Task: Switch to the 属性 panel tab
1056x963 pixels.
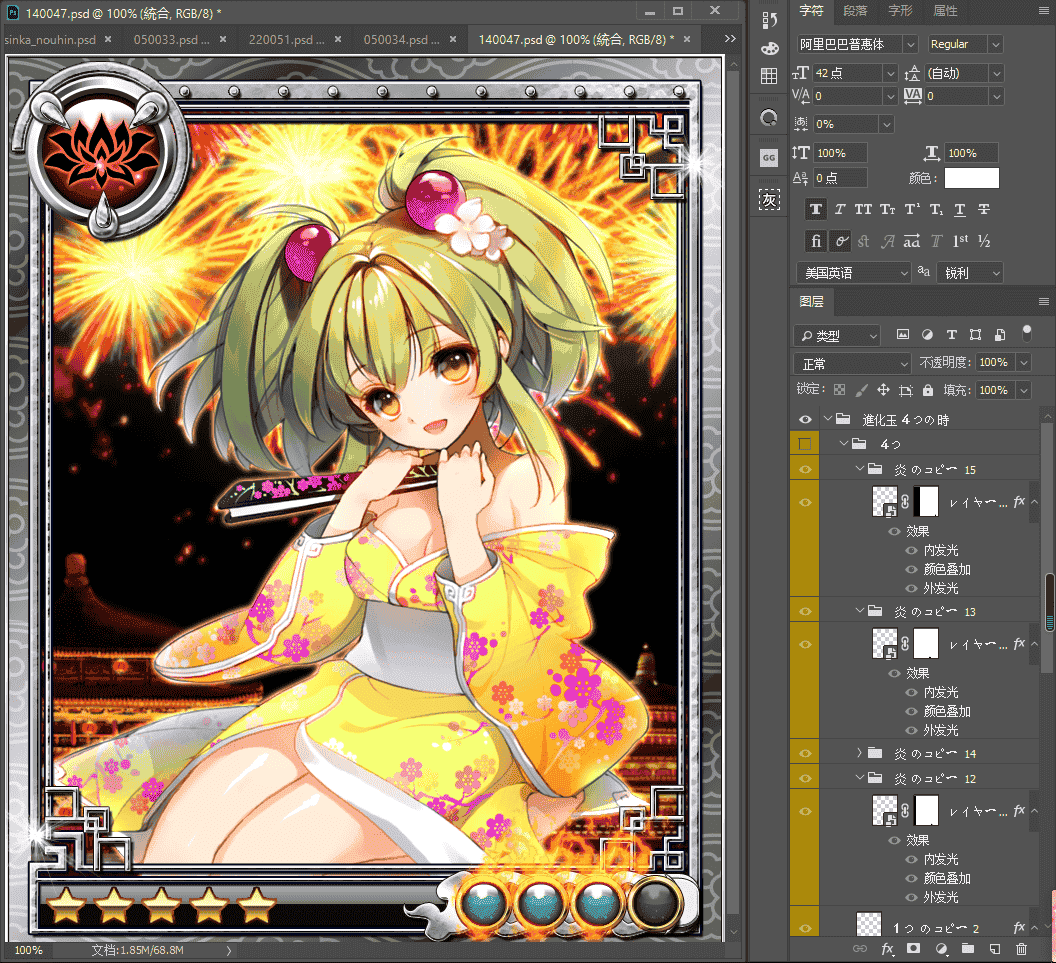Action: [946, 11]
